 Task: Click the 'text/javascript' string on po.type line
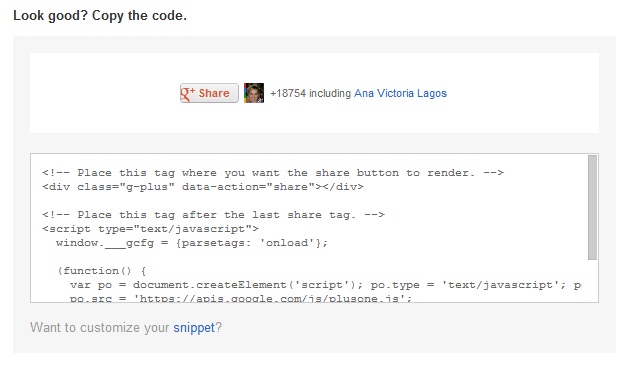500,285
